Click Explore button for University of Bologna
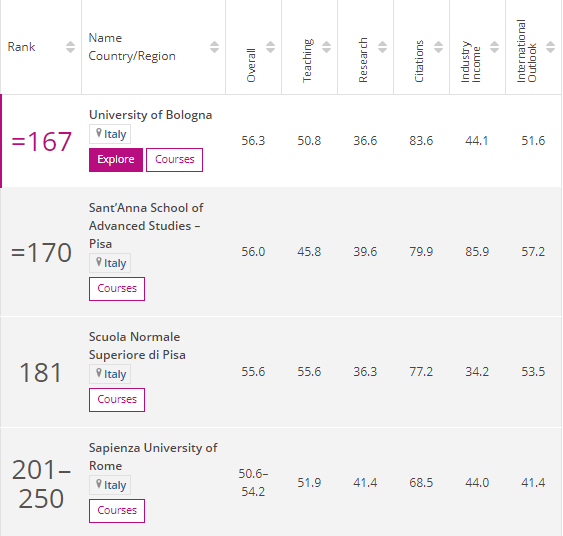 point(116,160)
